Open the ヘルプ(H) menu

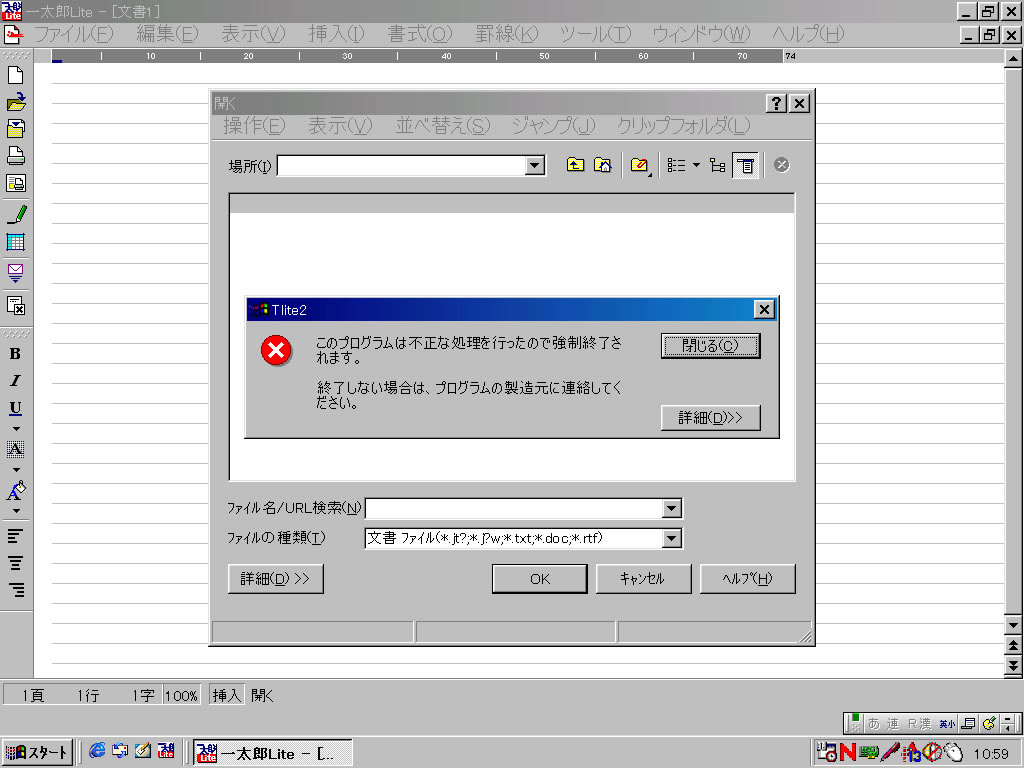point(808,34)
